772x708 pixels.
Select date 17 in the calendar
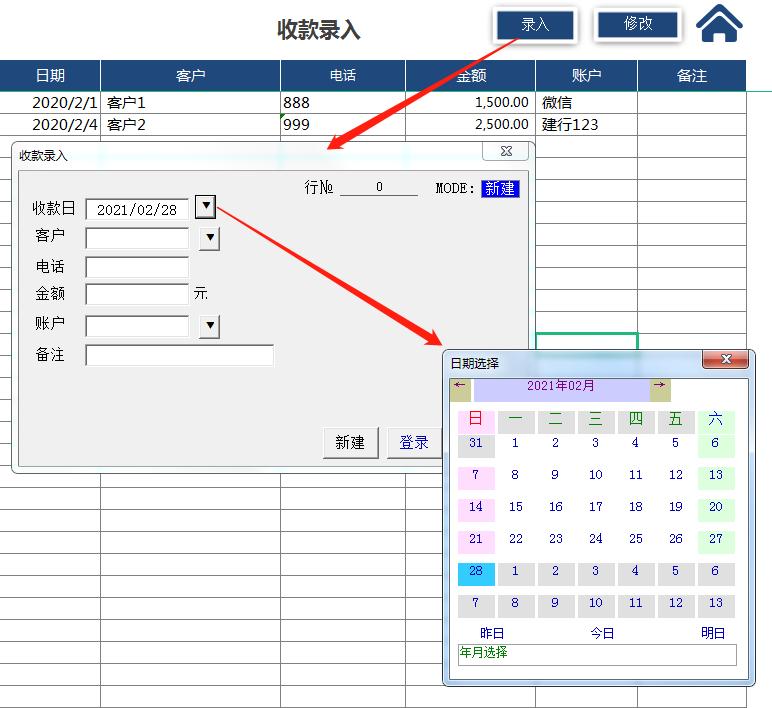(596, 510)
